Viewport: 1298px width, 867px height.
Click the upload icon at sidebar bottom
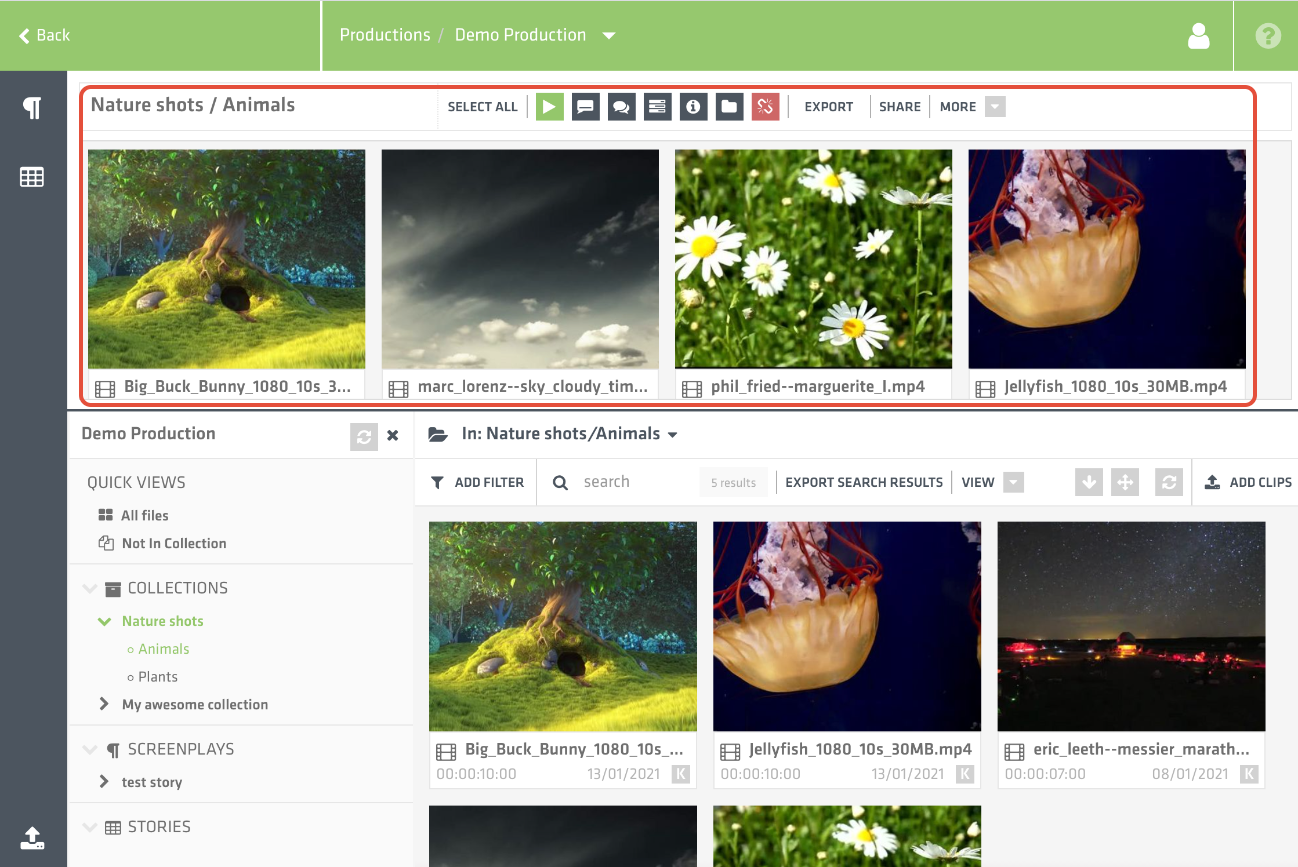click(32, 837)
